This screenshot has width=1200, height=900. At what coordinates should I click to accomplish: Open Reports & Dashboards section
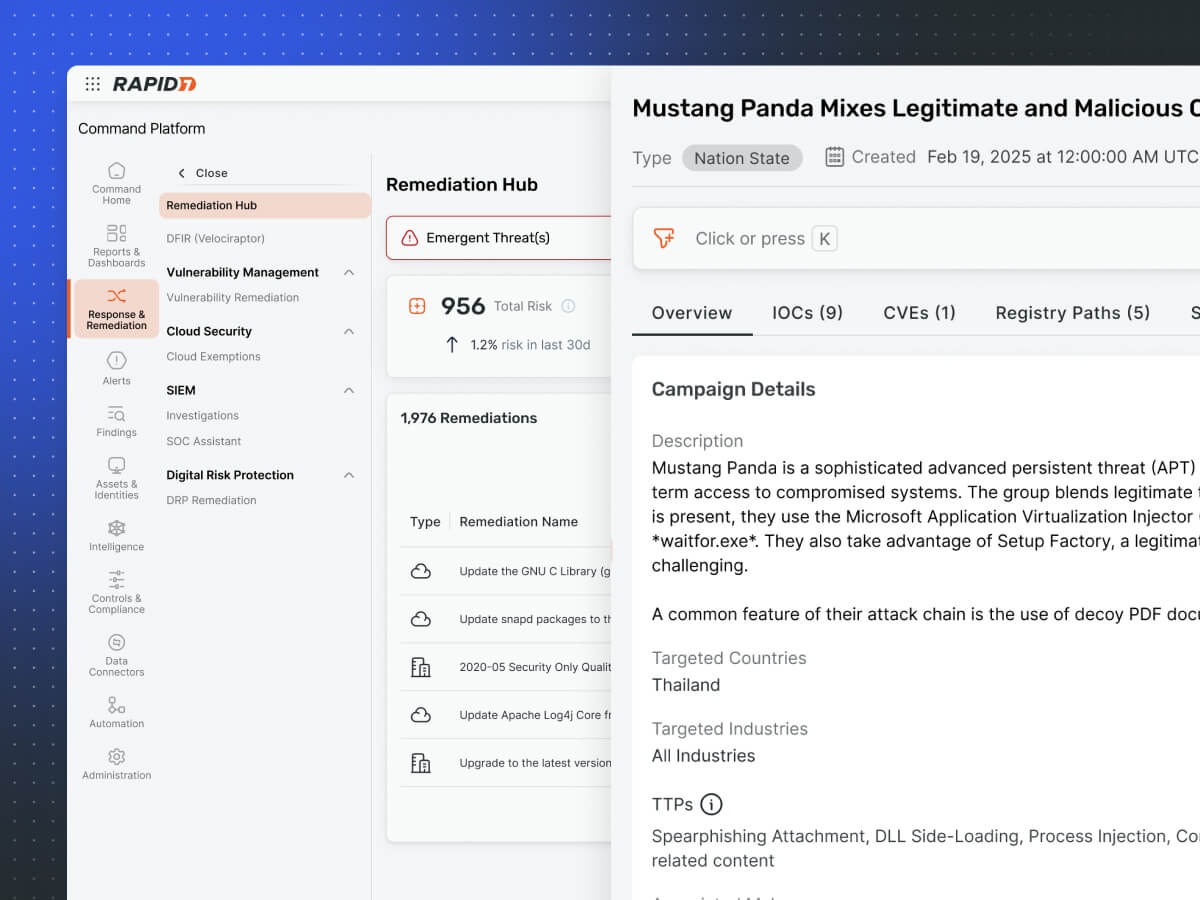click(117, 245)
